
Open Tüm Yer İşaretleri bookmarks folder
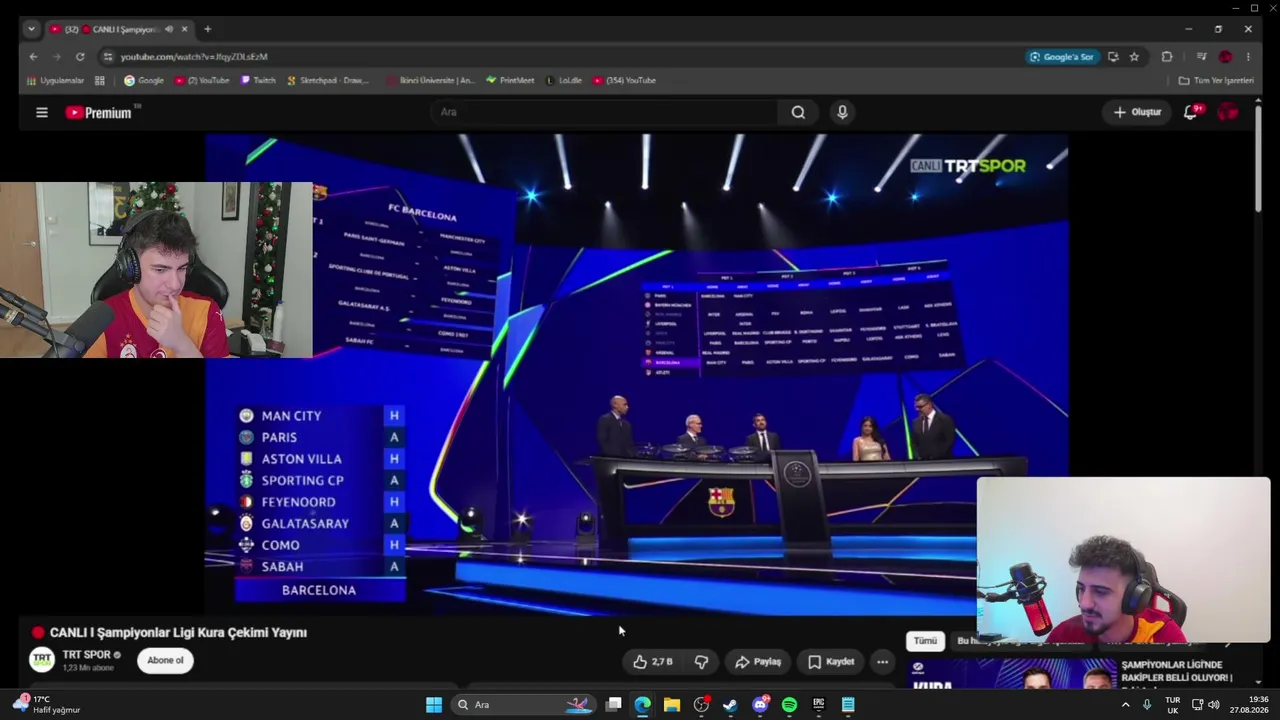(1216, 80)
